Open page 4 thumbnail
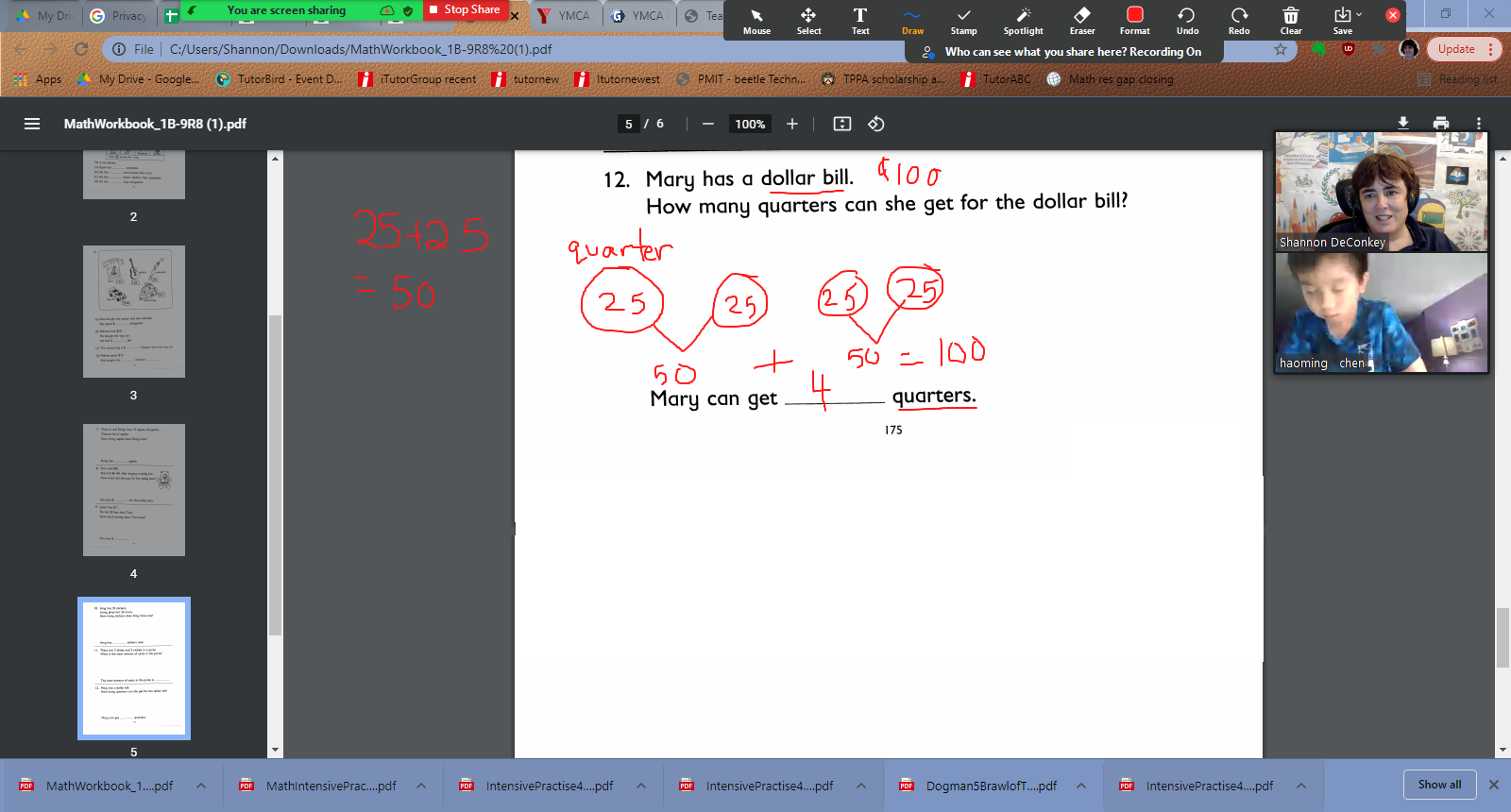The image size is (1511, 812). 134,490
